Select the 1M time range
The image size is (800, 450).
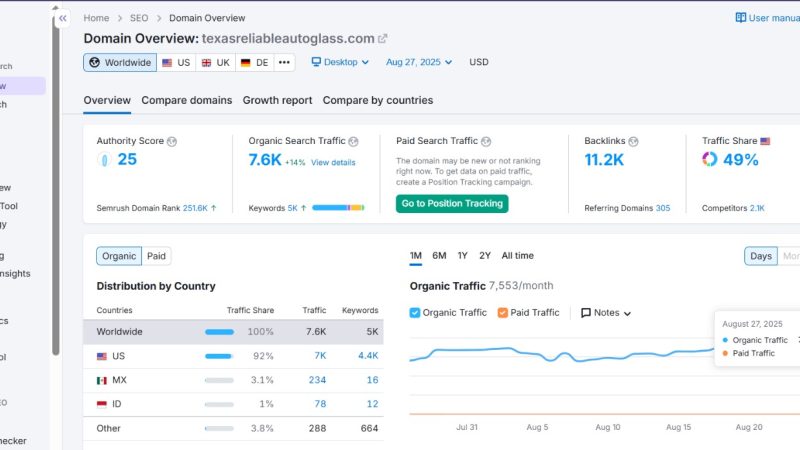point(416,256)
